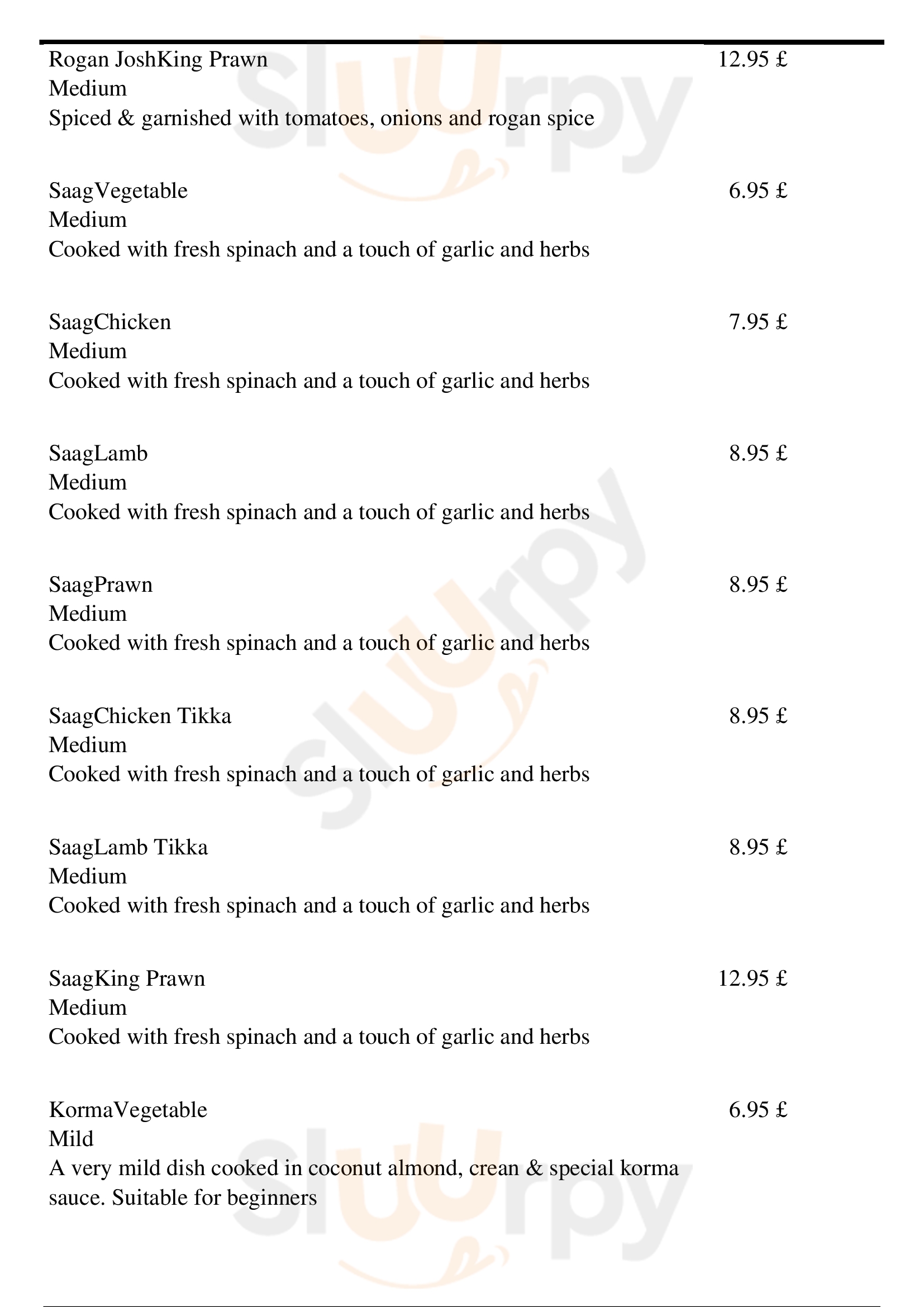Click the Suitable for beginners text
Viewport: 924px width, 1307px height.
(x=214, y=1198)
